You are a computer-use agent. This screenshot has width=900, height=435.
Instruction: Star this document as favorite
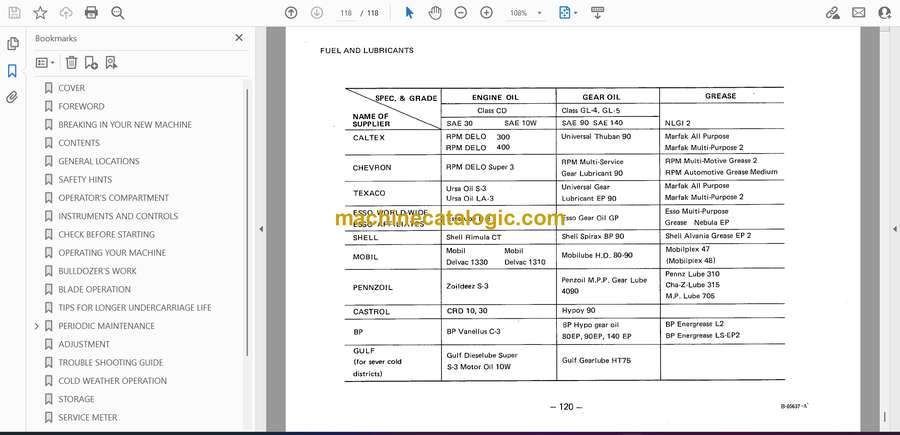click(x=40, y=13)
